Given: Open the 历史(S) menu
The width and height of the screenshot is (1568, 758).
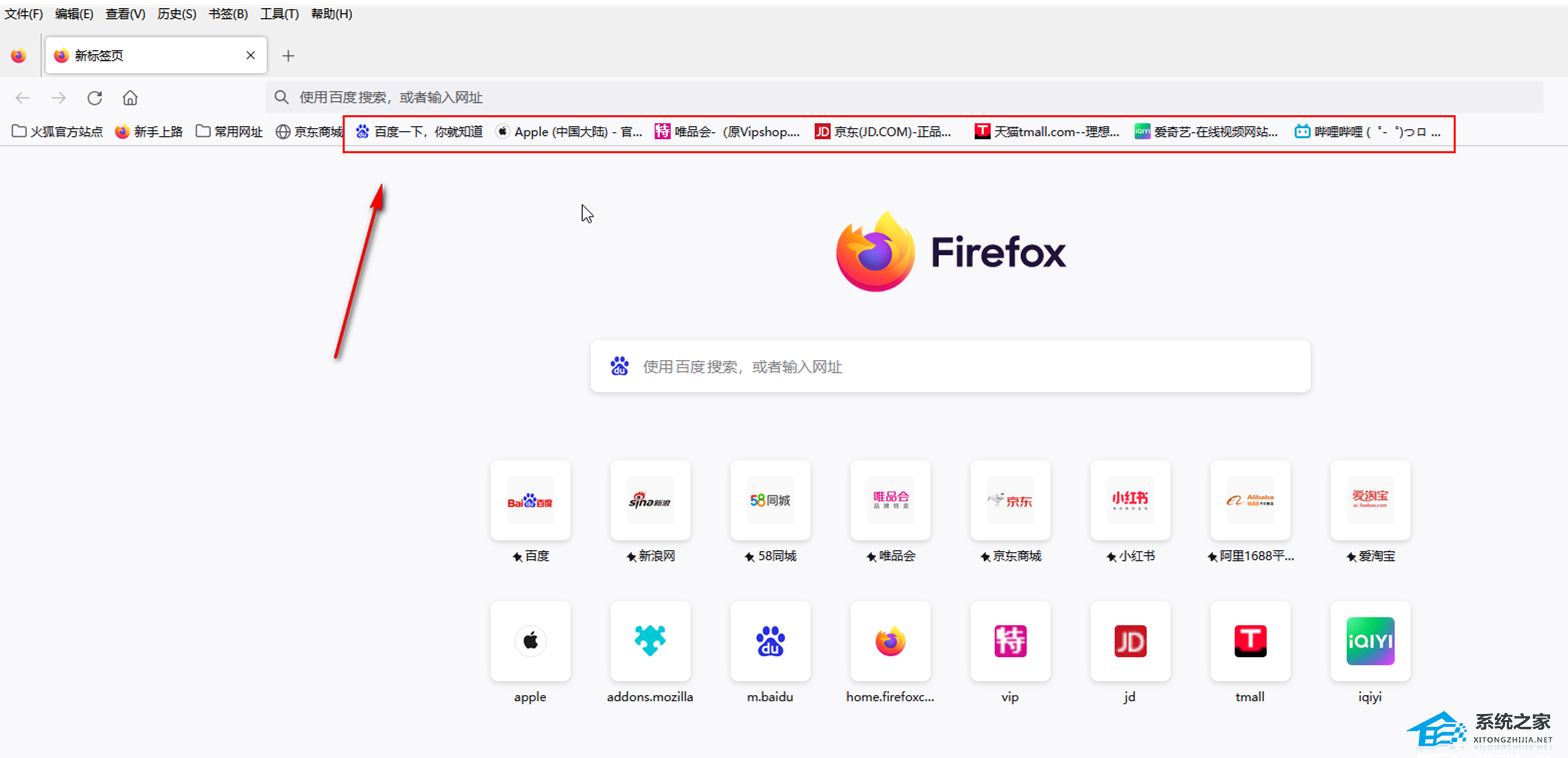Looking at the screenshot, I should tap(177, 14).
